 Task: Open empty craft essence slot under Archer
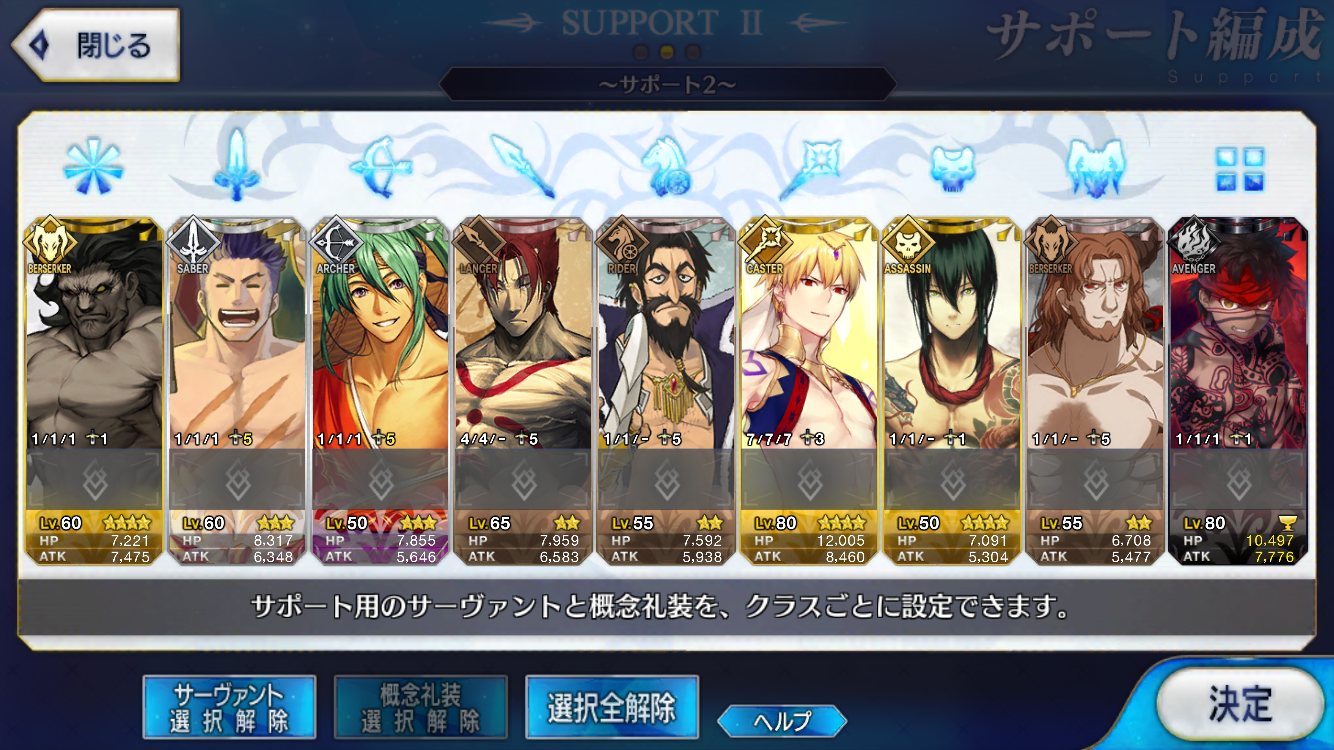click(380, 480)
